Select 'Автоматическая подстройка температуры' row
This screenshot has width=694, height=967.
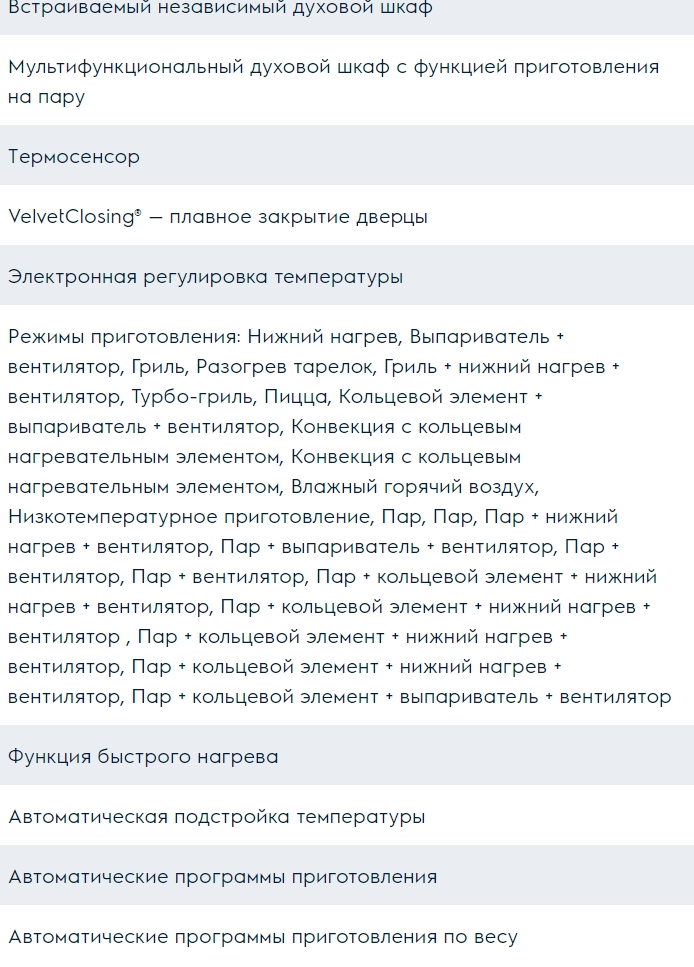[x=217, y=817]
